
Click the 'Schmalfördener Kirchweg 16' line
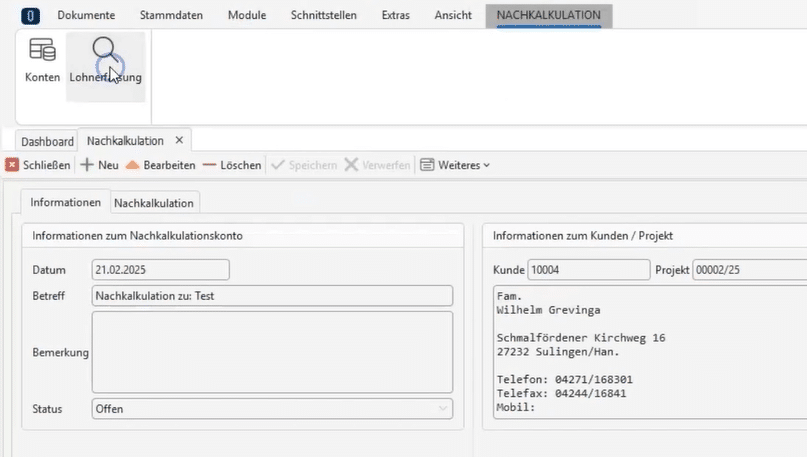pyautogui.click(x=581, y=338)
